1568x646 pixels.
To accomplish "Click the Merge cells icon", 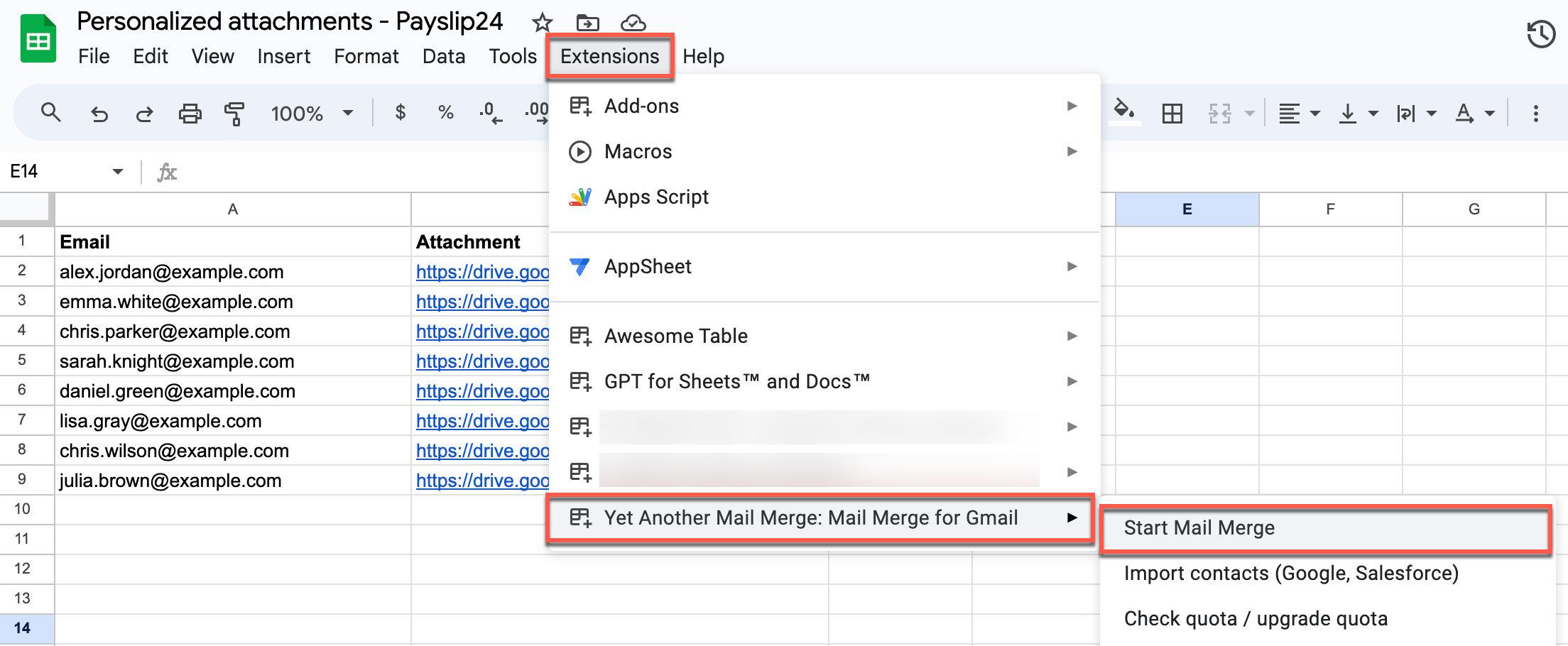I will (1219, 112).
